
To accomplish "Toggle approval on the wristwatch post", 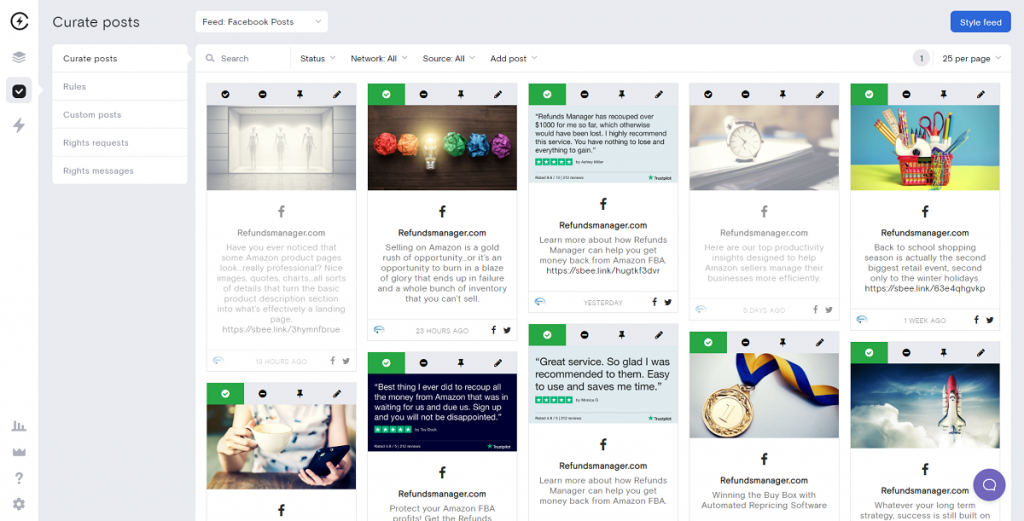I will [708, 95].
